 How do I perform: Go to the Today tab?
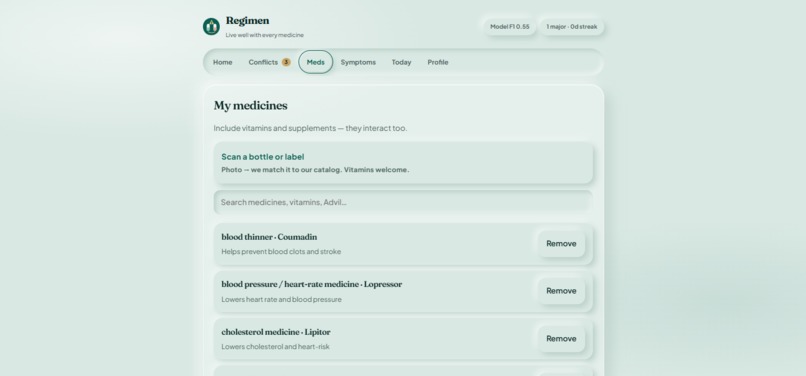point(401,62)
